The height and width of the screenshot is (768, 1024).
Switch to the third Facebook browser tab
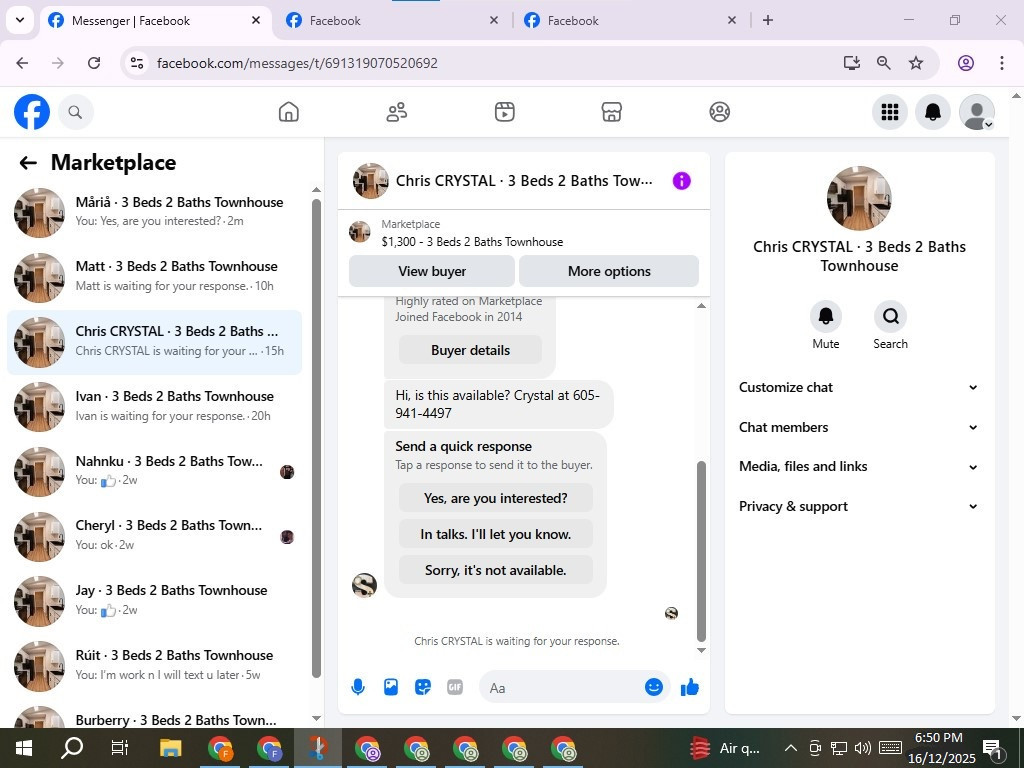(630, 21)
